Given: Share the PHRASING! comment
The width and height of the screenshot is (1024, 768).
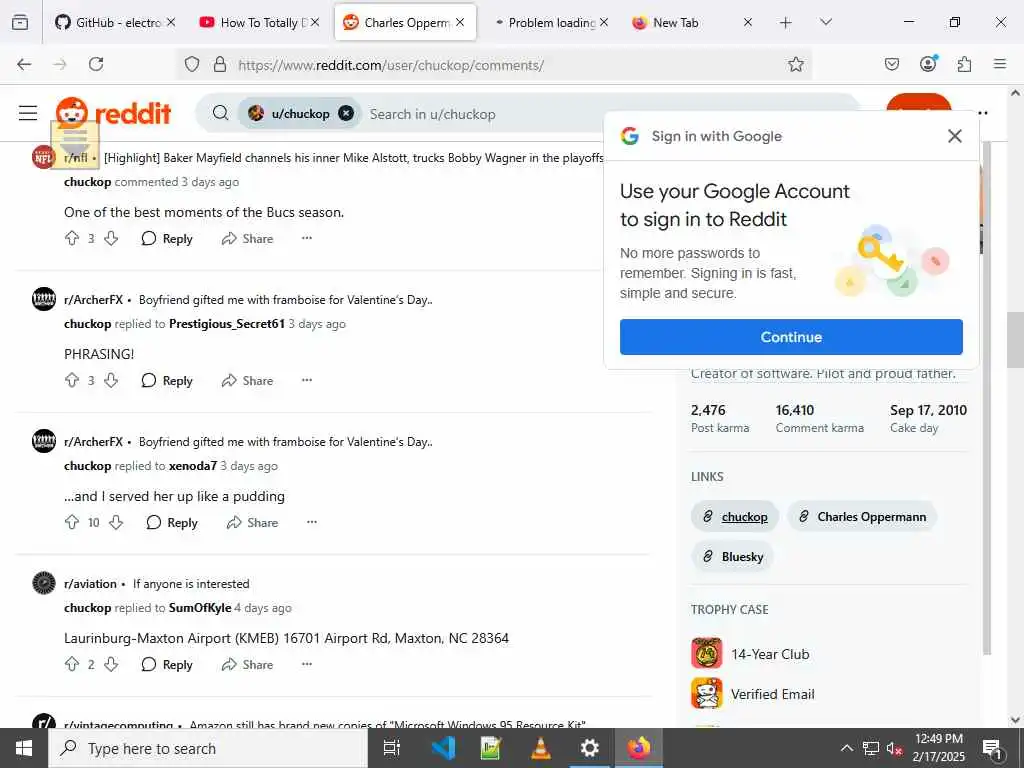Looking at the screenshot, I should pyautogui.click(x=248, y=380).
